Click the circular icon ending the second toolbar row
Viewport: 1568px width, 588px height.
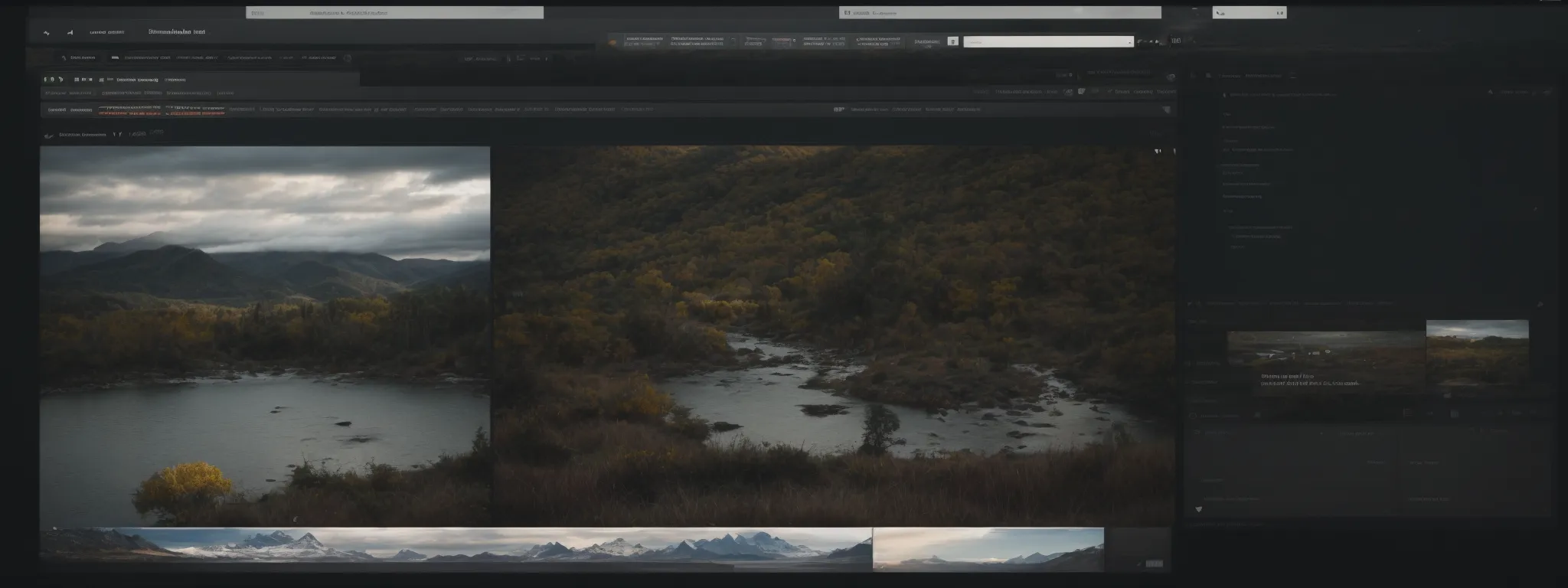click(x=347, y=57)
